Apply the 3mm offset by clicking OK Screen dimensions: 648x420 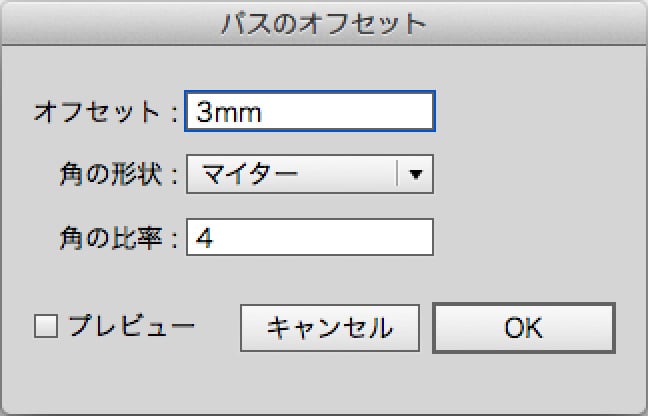(x=523, y=327)
